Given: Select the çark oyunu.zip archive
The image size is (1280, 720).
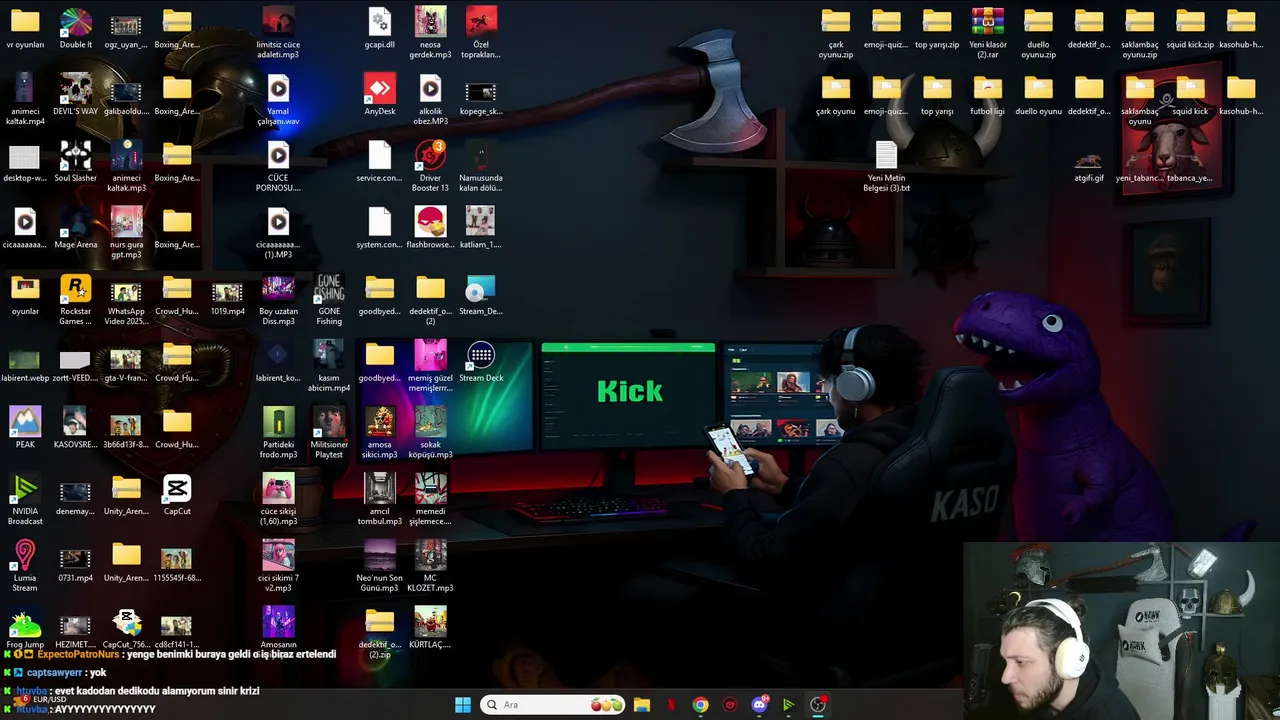Looking at the screenshot, I should pos(836,34).
